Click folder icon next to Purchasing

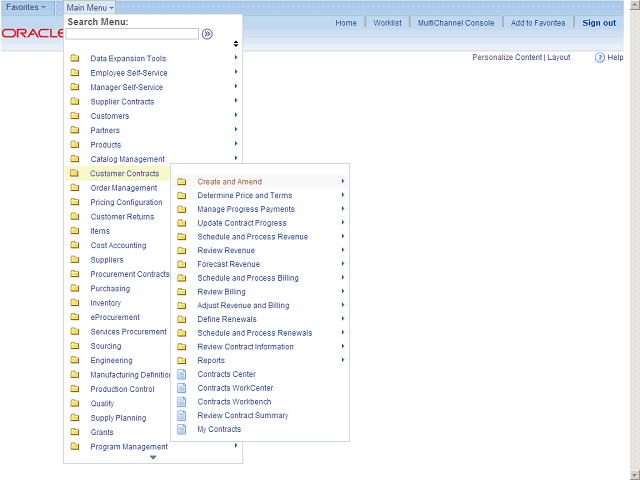pos(75,289)
